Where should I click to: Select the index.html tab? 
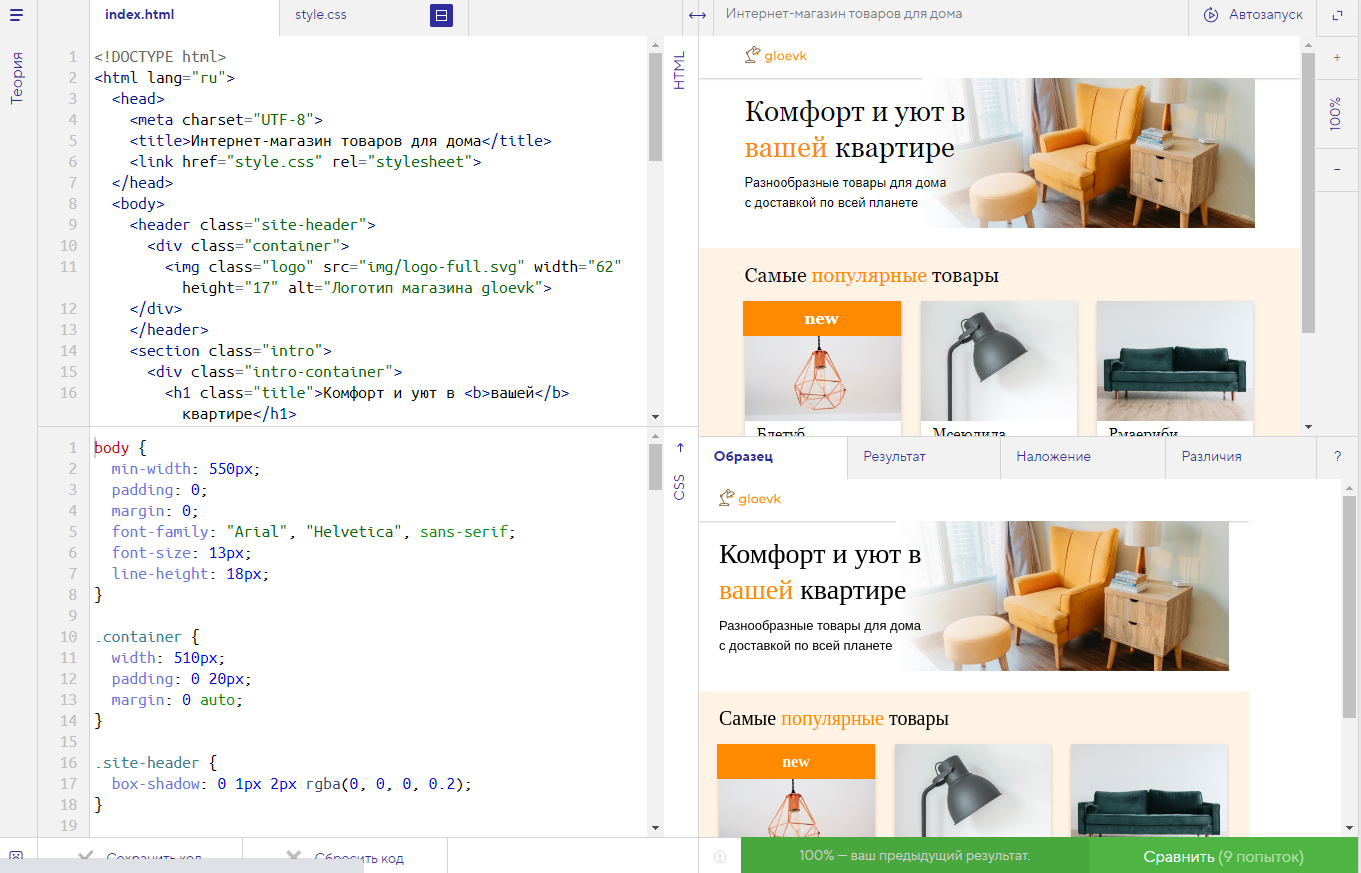(142, 15)
